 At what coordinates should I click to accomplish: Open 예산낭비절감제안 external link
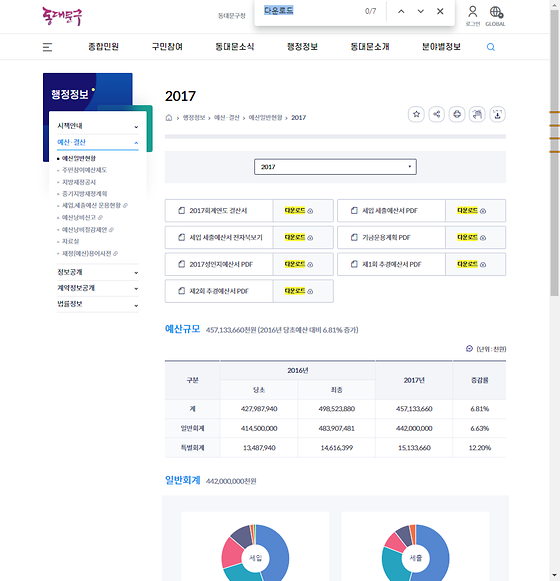click(87, 230)
